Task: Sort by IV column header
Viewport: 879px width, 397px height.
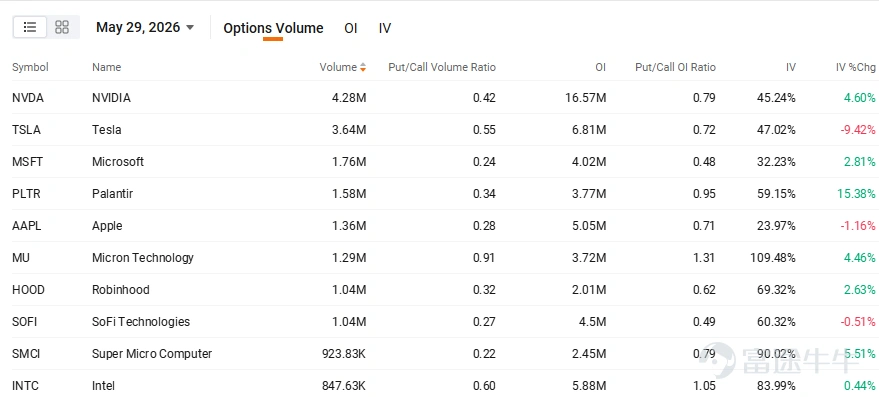Action: click(x=790, y=67)
